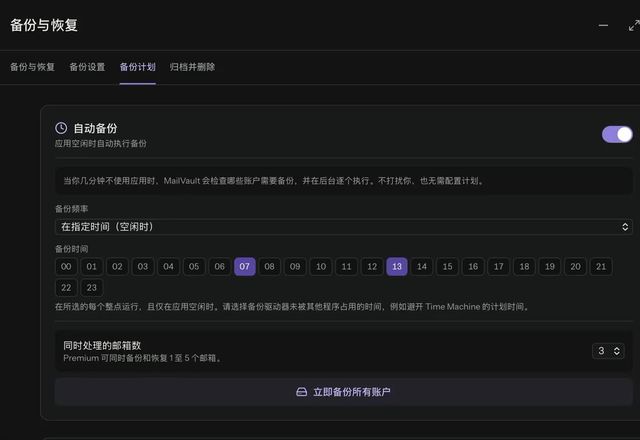
Task: Select backup hour 14
Action: coord(422,267)
